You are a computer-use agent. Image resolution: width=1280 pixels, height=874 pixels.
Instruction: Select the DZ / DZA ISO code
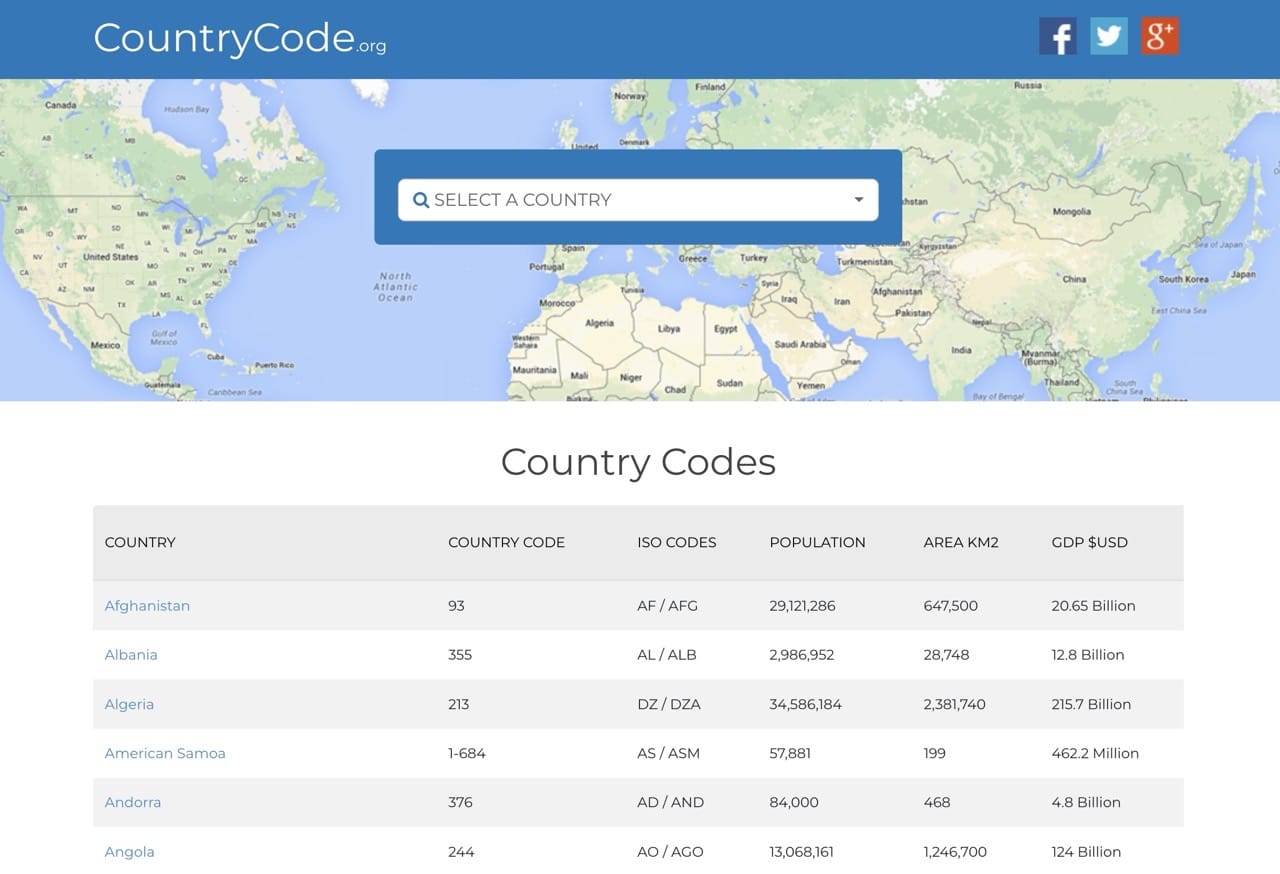(x=669, y=704)
